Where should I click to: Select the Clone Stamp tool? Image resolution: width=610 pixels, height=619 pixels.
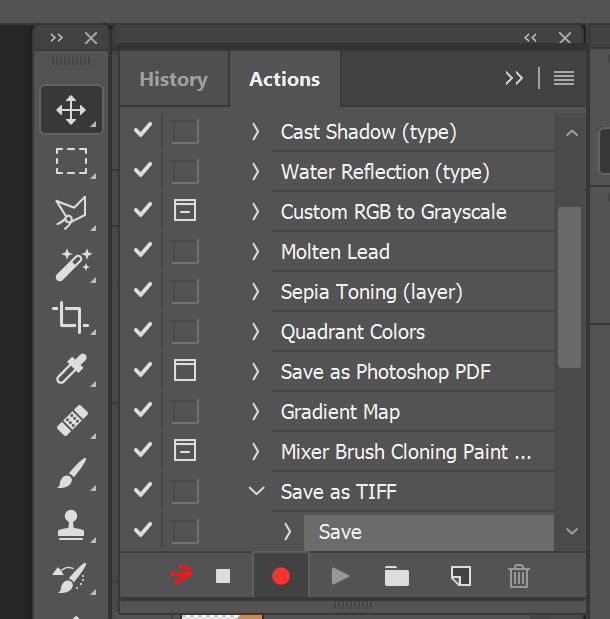coord(71,525)
